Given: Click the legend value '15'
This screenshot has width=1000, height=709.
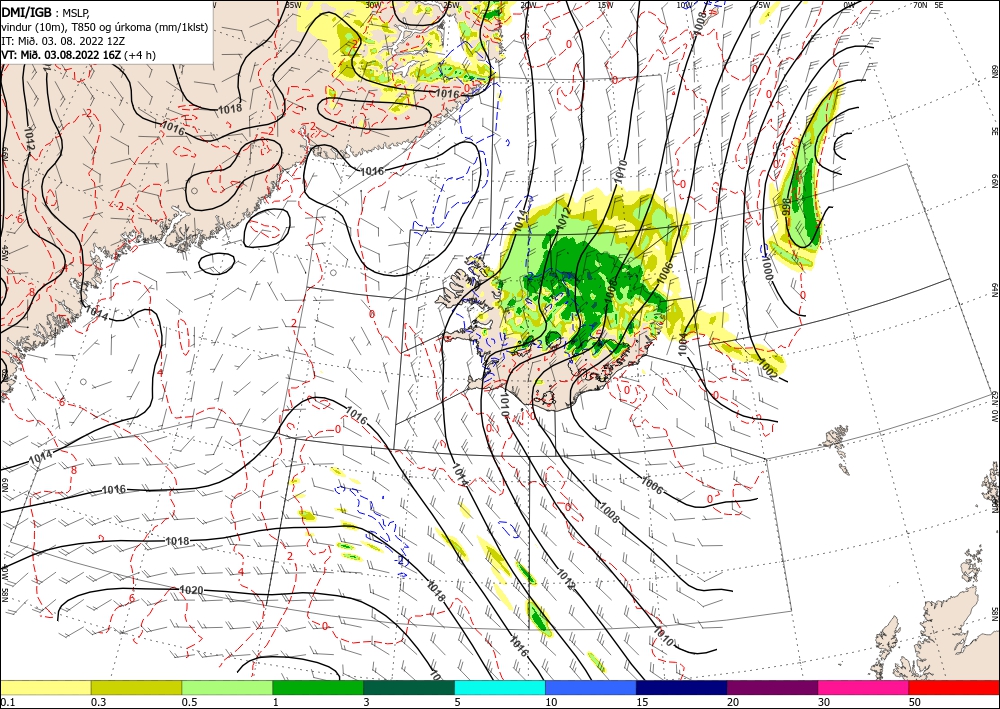Looking at the screenshot, I should (642, 702).
